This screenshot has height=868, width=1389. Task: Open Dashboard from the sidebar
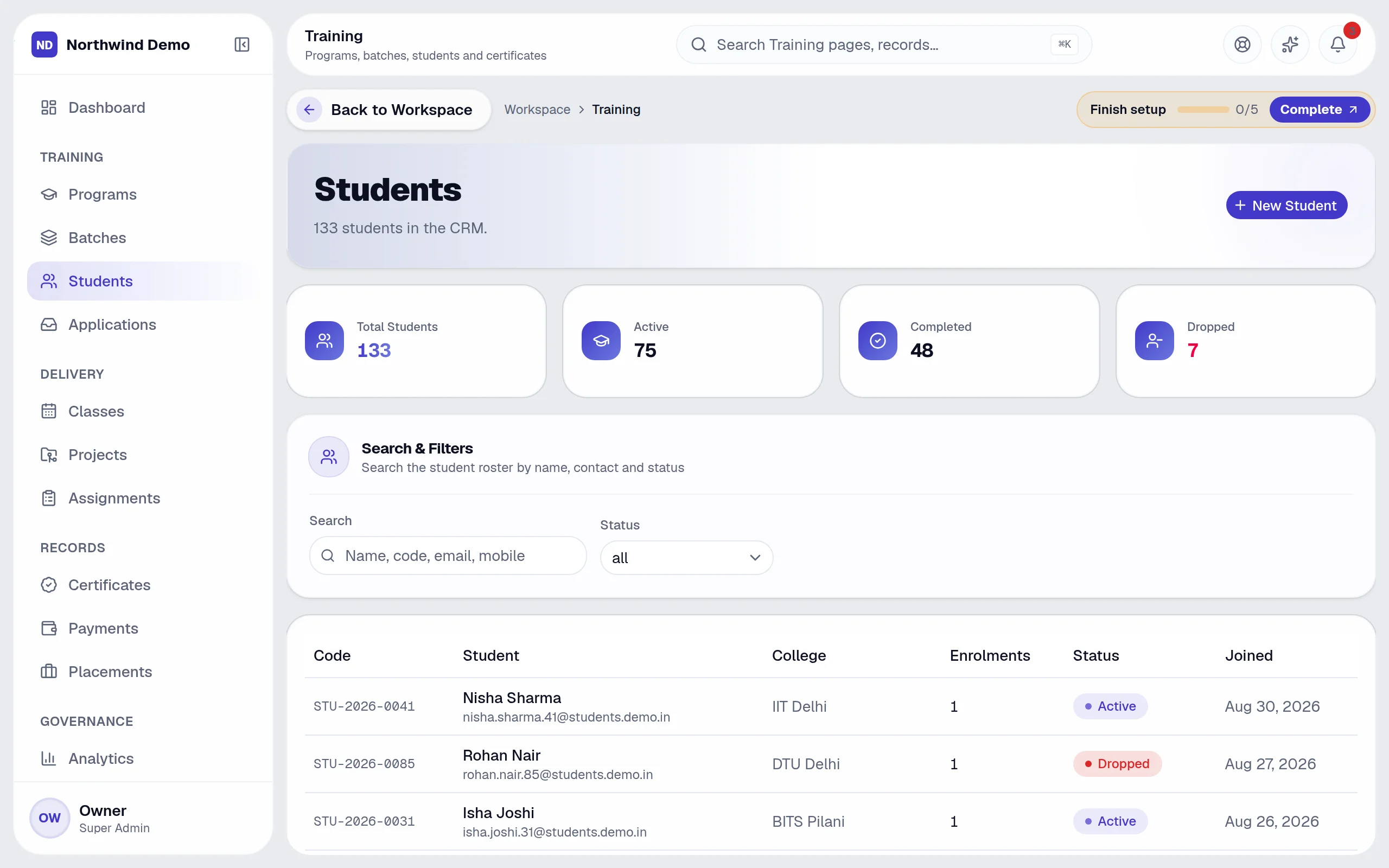tap(142, 107)
